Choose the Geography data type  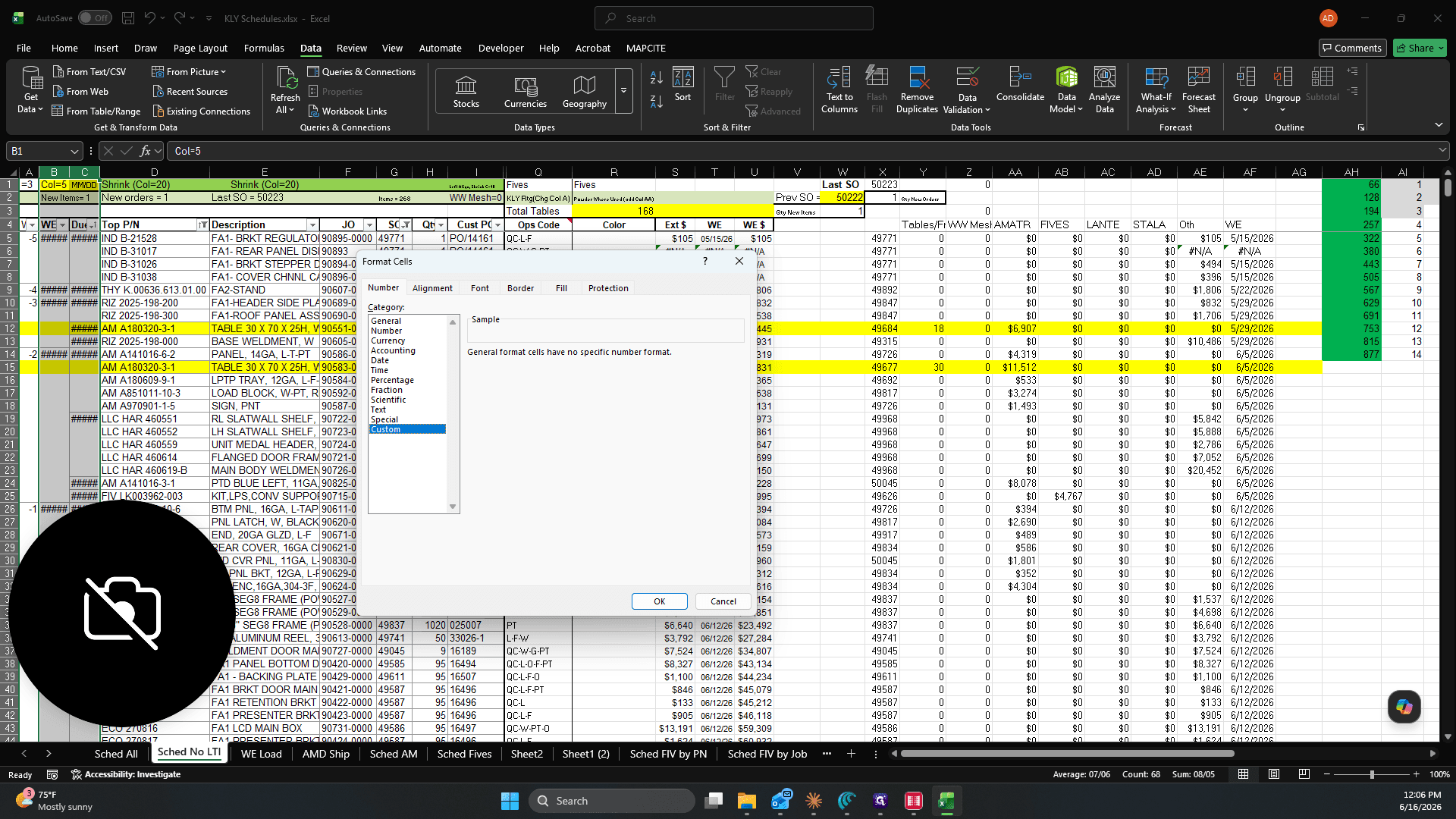pyautogui.click(x=584, y=92)
